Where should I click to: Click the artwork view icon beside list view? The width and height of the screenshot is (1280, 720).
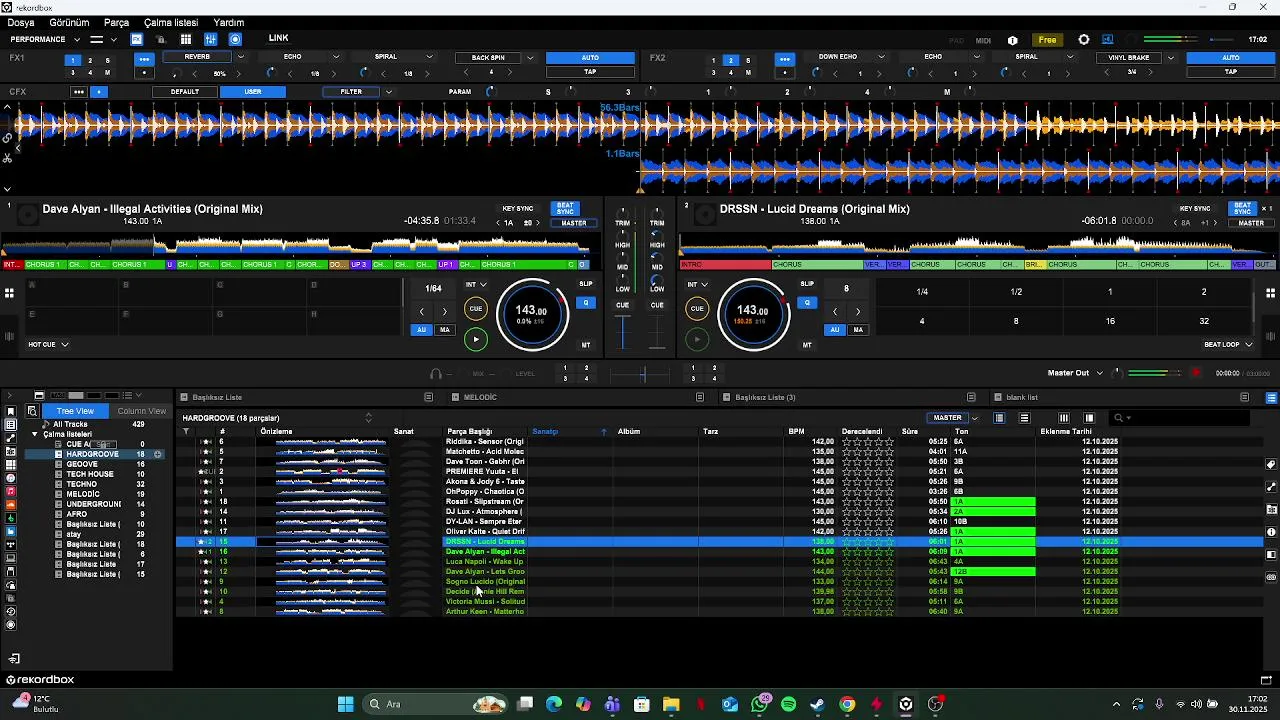1024,418
